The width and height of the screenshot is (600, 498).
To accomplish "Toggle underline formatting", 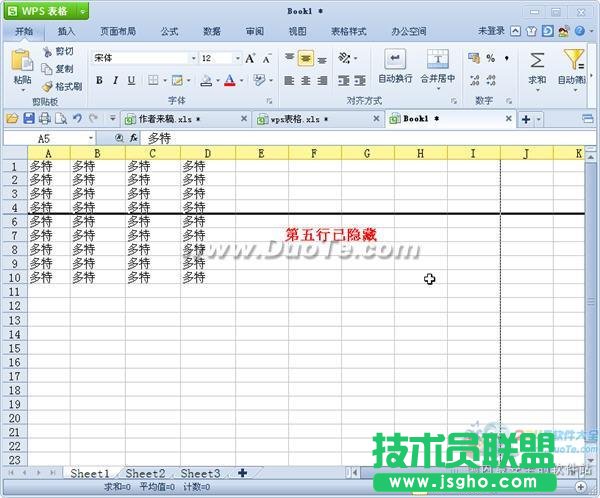I will pyautogui.click(x=131, y=80).
